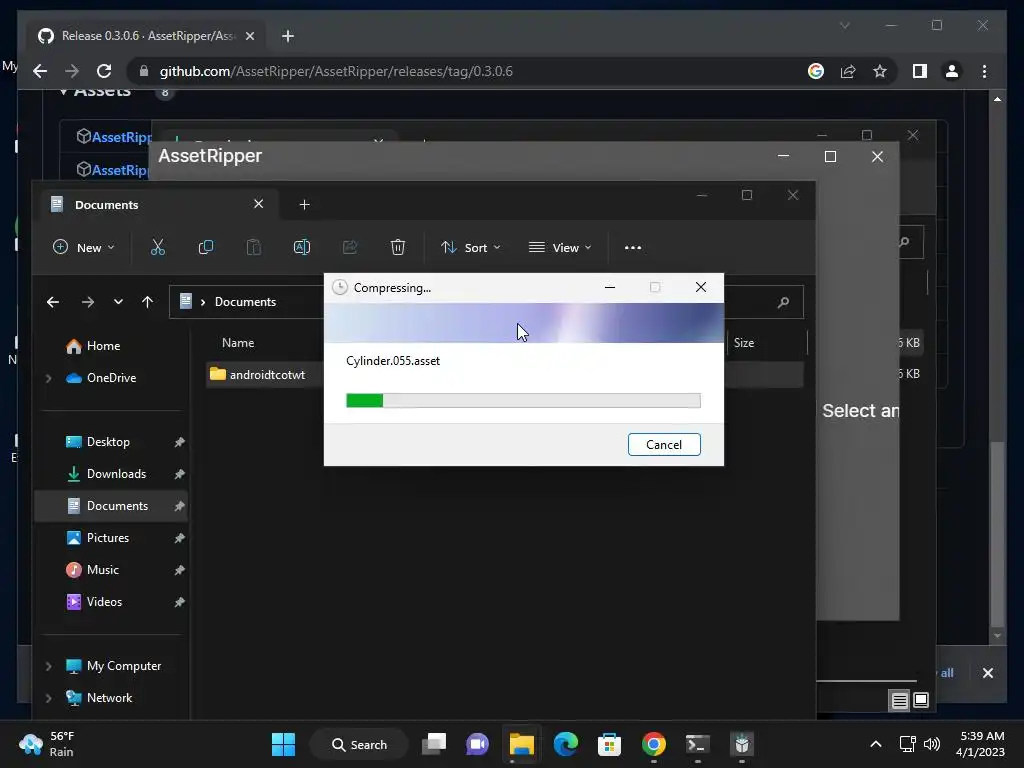Image resolution: width=1024 pixels, height=768 pixels.
Task: Click the Name column header
Action: 238,343
